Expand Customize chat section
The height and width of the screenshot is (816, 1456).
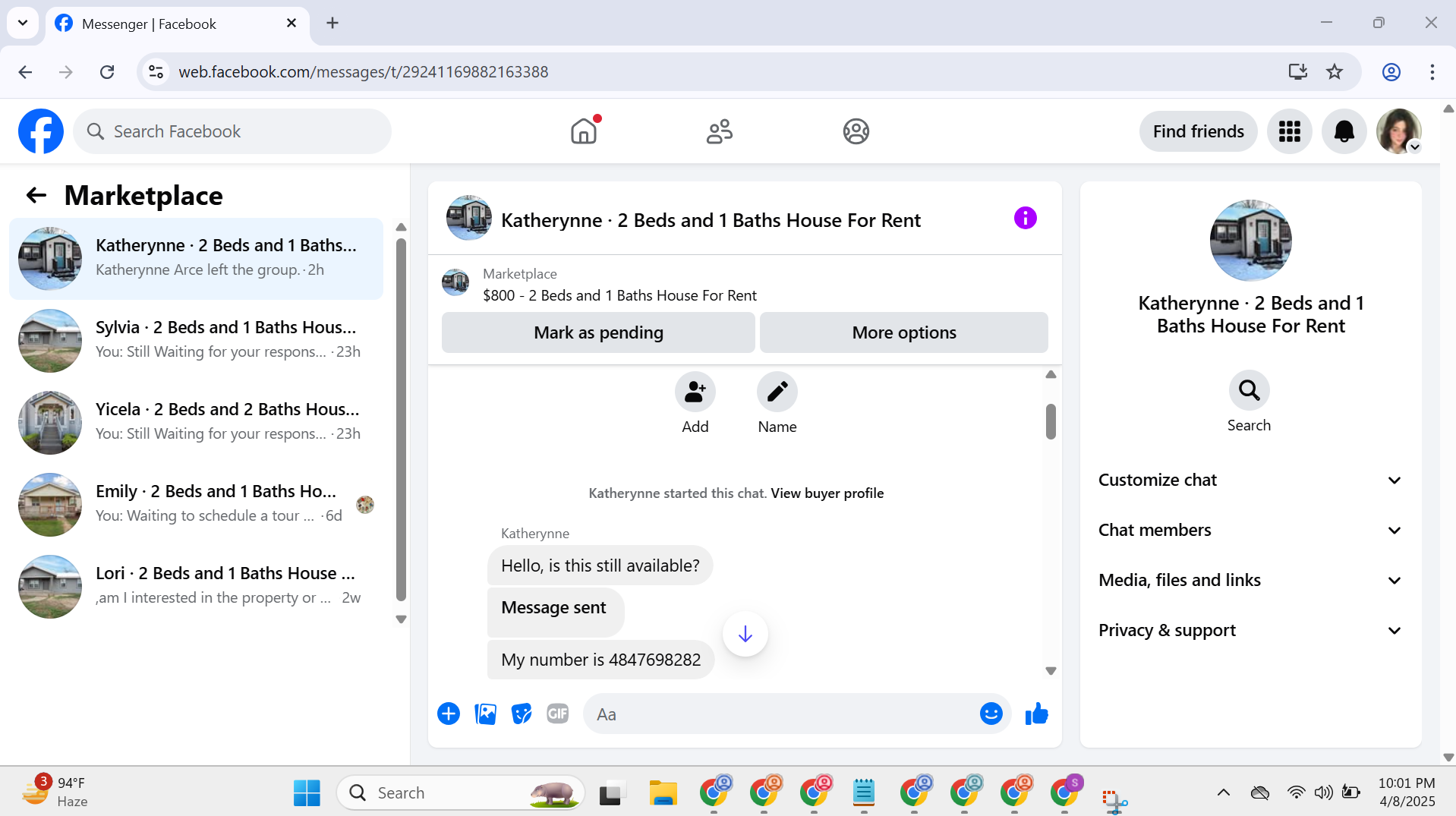pos(1250,480)
